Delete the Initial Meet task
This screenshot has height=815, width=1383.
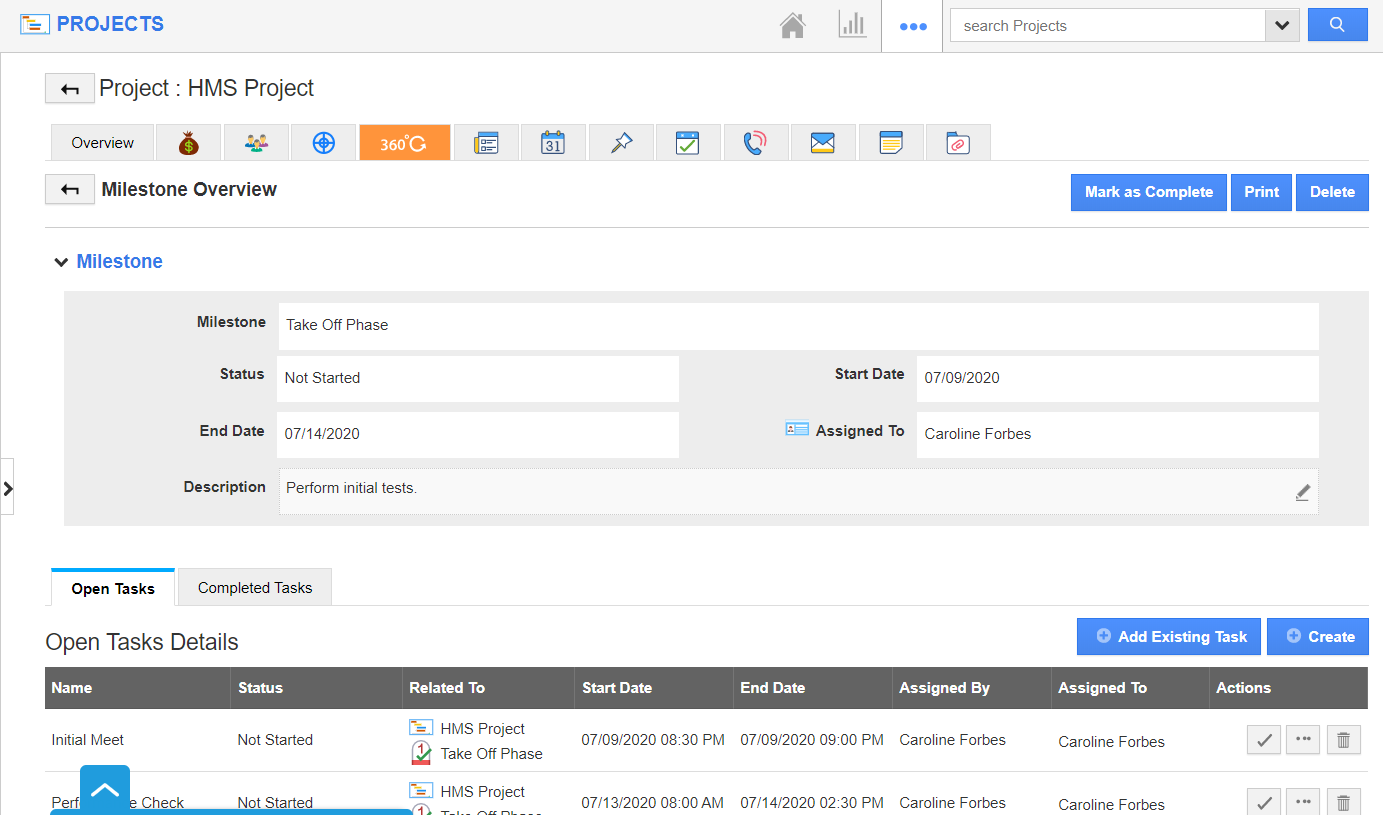tap(1343, 740)
